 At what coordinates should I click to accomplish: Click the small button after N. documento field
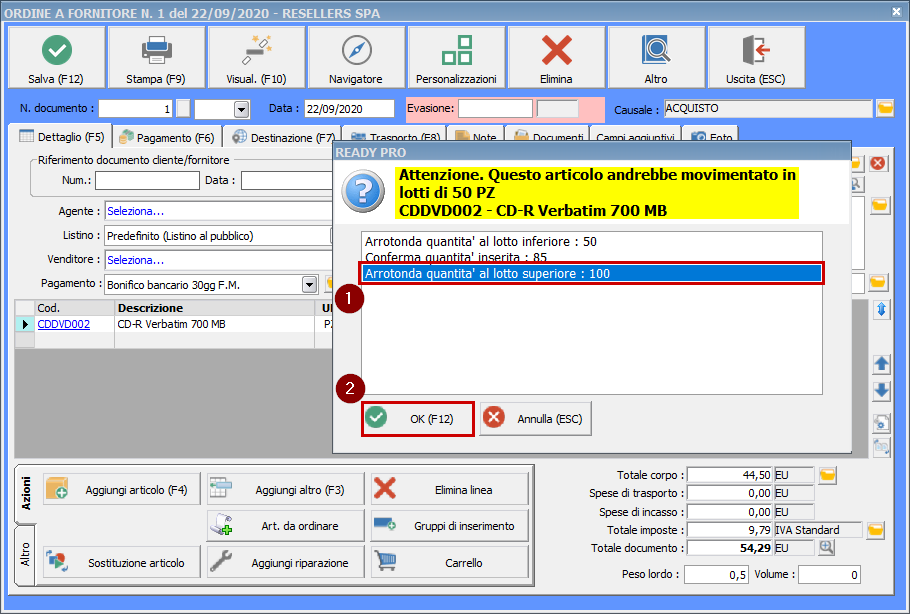pos(183,109)
